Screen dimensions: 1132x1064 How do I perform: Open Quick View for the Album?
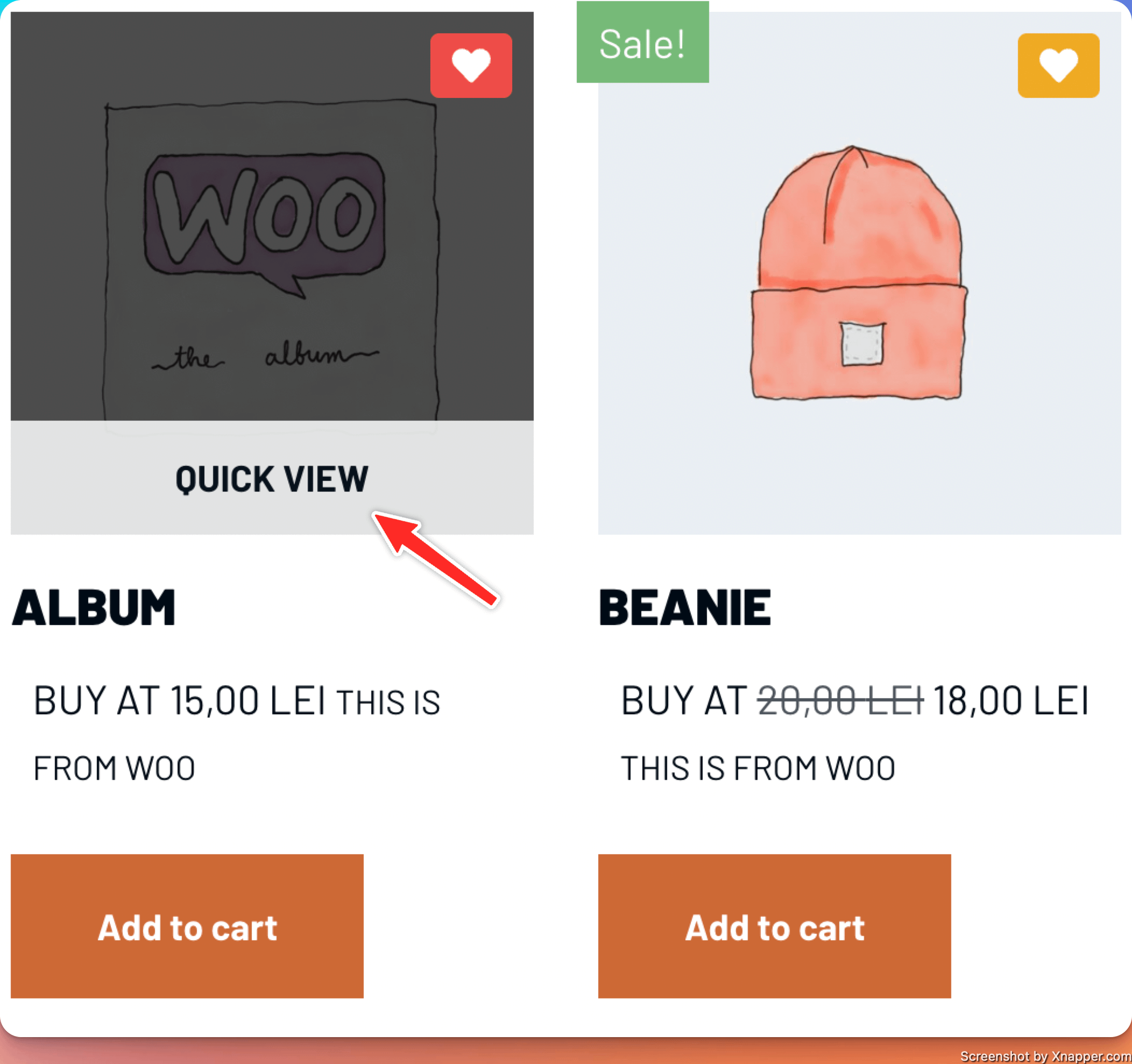coord(272,478)
